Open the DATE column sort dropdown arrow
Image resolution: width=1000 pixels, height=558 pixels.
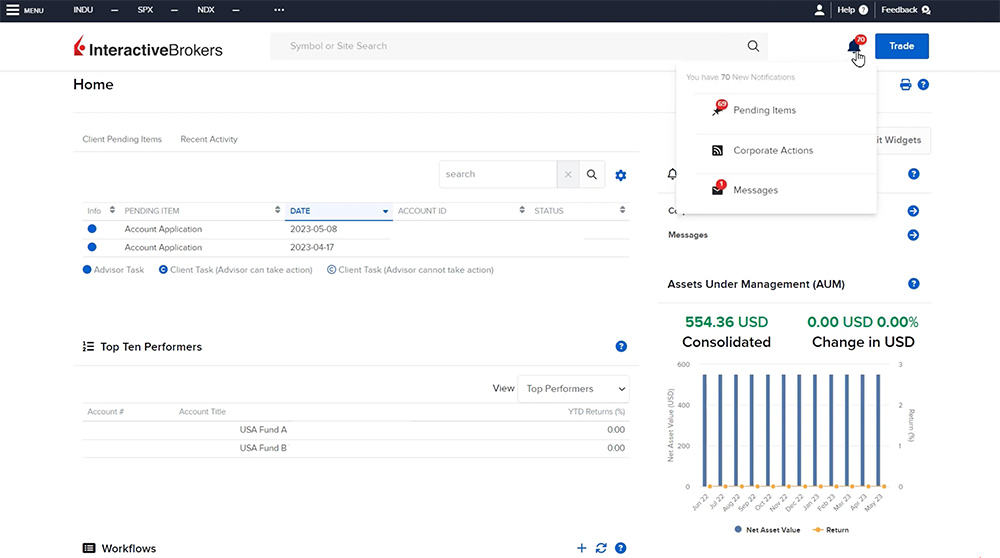coord(385,211)
